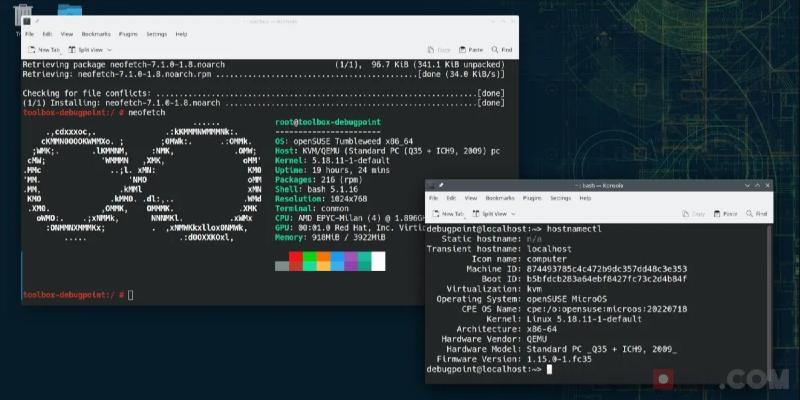The height and width of the screenshot is (400, 800).
Task: Click Split View in toolbox Konsole toolbar
Action: [x=86, y=50]
